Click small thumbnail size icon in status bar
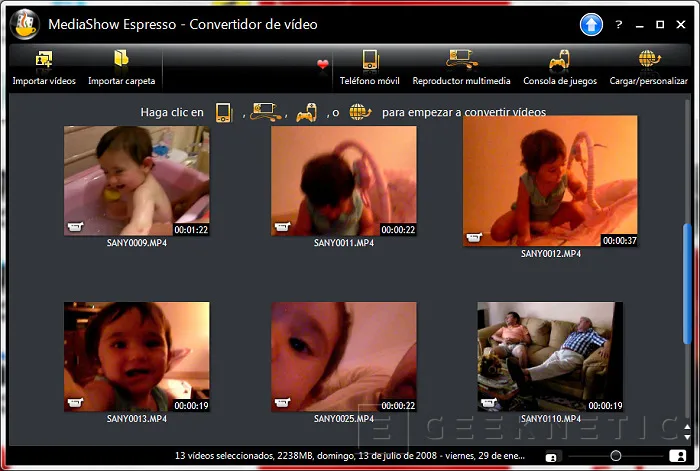Screen dimensions: 700x471 click(551, 457)
